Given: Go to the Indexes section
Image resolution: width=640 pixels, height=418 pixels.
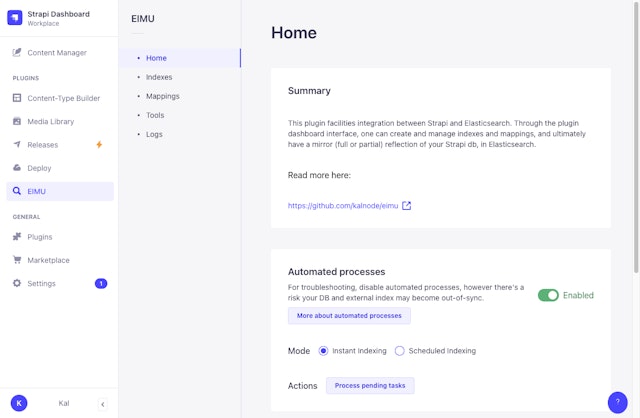Looking at the screenshot, I should point(158,77).
